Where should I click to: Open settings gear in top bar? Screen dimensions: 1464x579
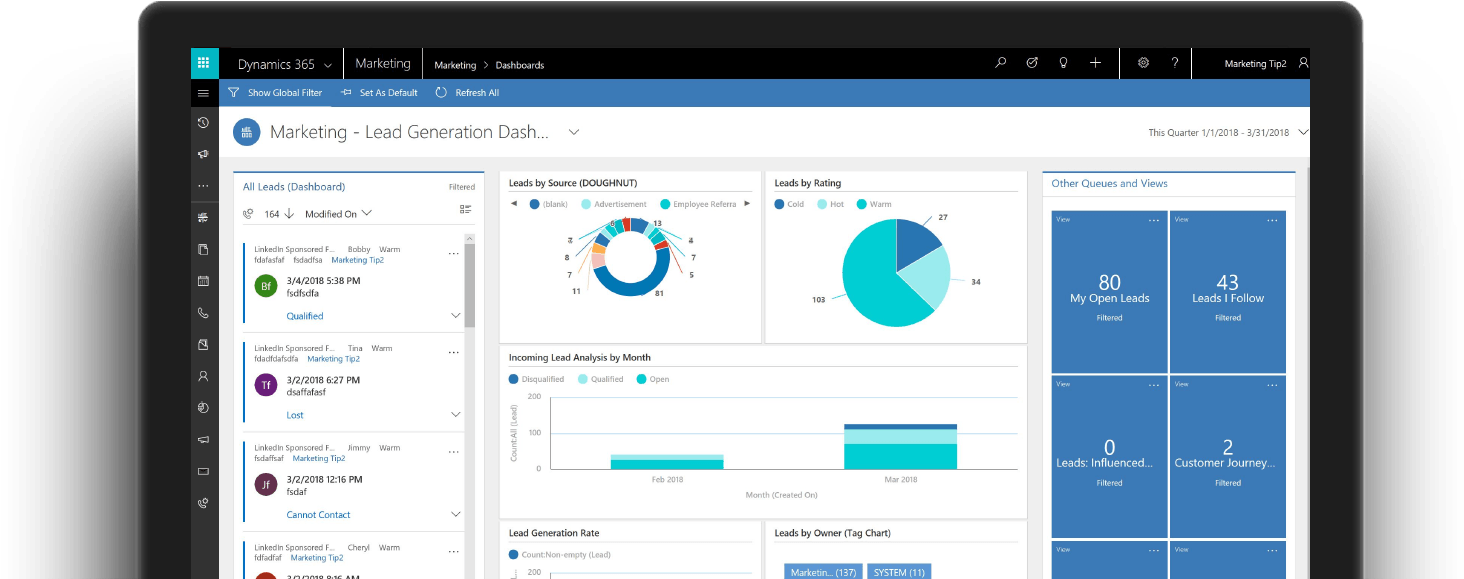[x=1143, y=63]
